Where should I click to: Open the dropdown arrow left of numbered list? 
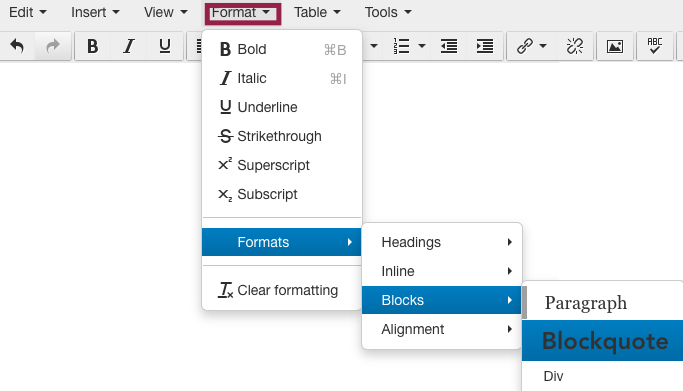[x=374, y=46]
